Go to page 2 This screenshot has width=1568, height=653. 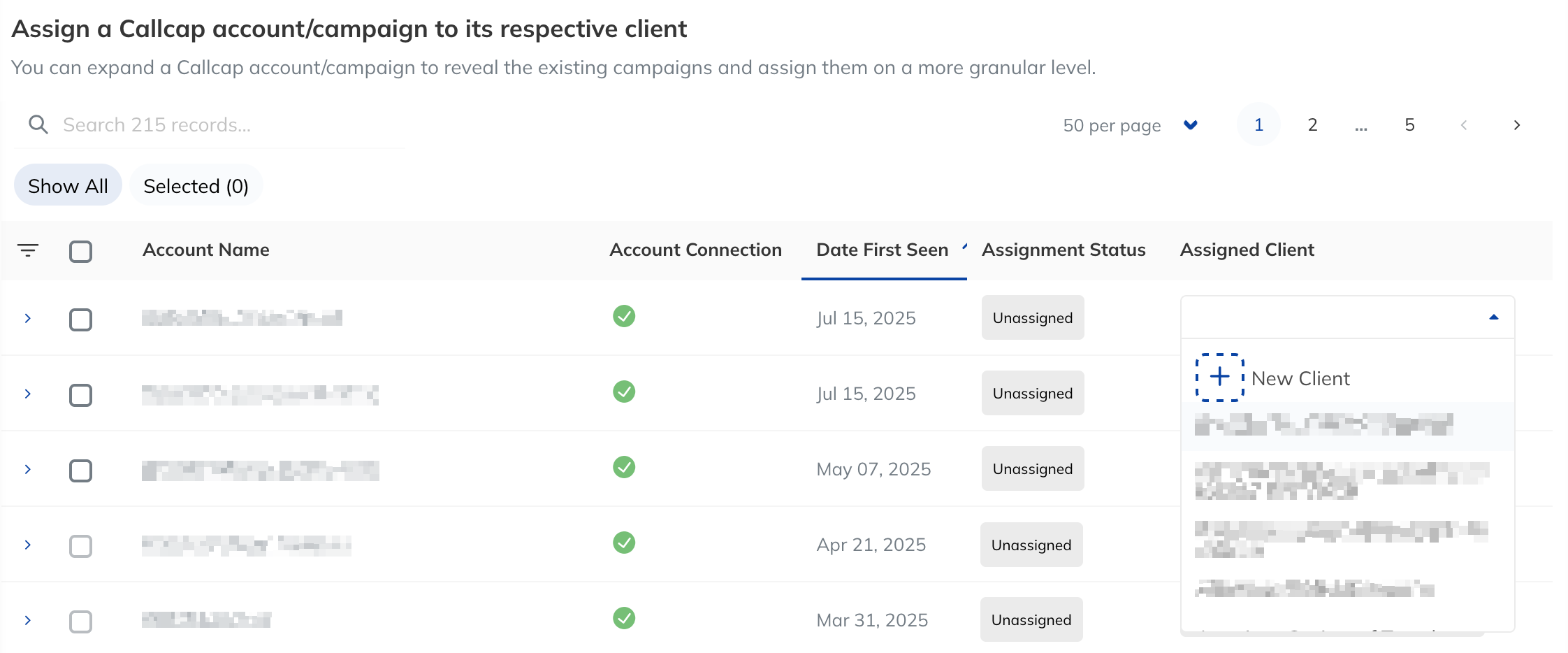1312,124
